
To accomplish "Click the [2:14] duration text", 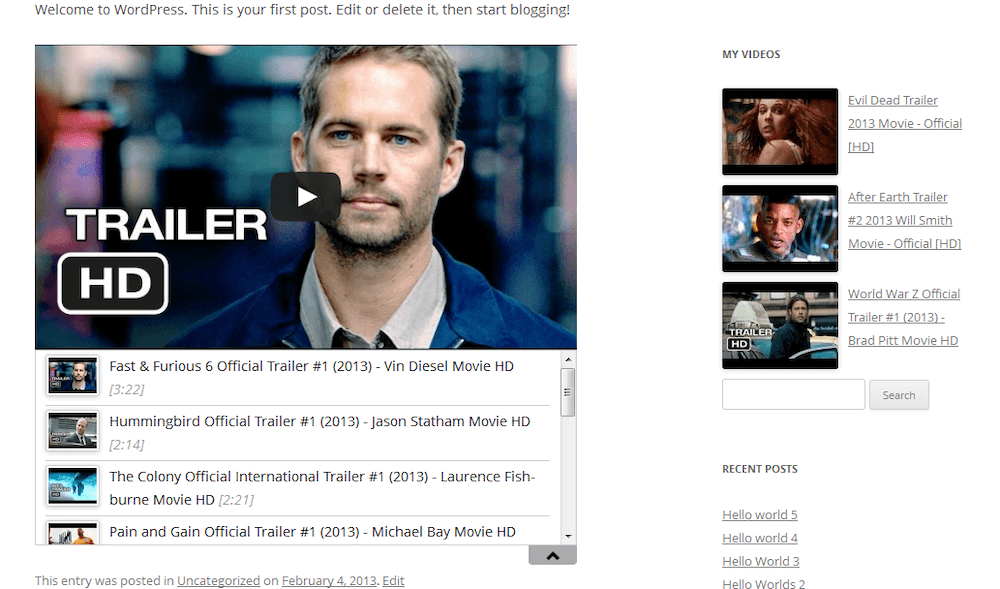I will [126, 444].
